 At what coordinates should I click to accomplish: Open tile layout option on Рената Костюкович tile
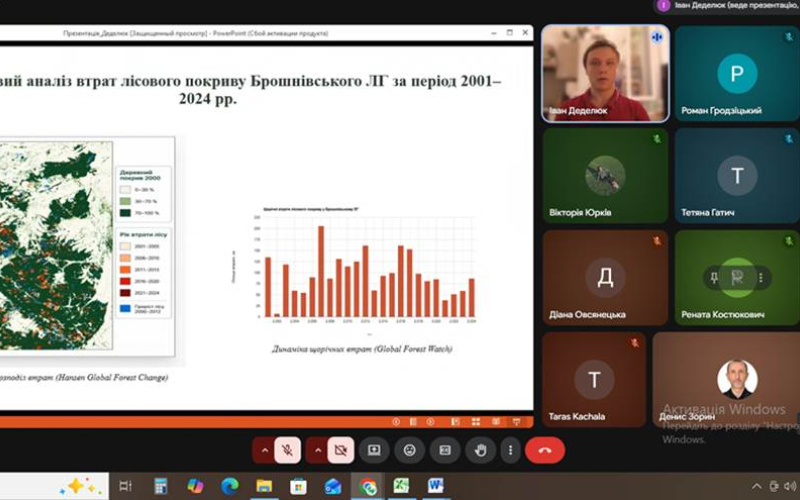point(737,278)
